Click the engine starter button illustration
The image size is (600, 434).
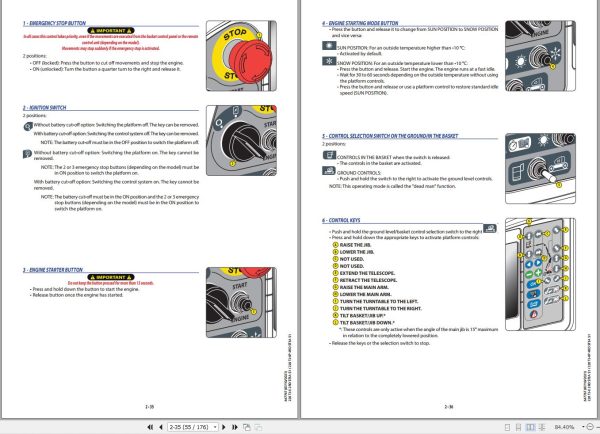coord(241,302)
